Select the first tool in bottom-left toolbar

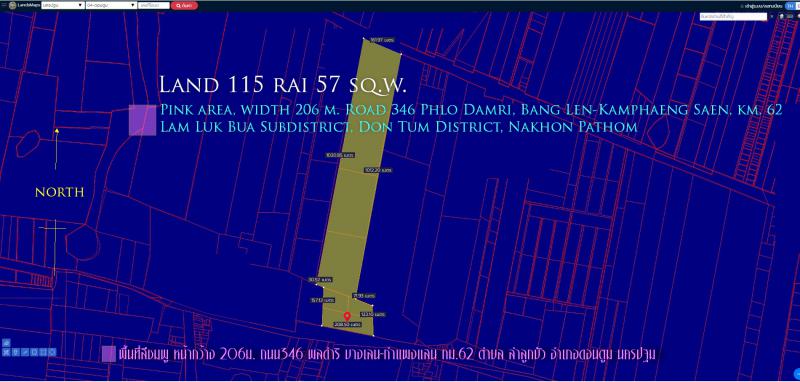click(6, 352)
